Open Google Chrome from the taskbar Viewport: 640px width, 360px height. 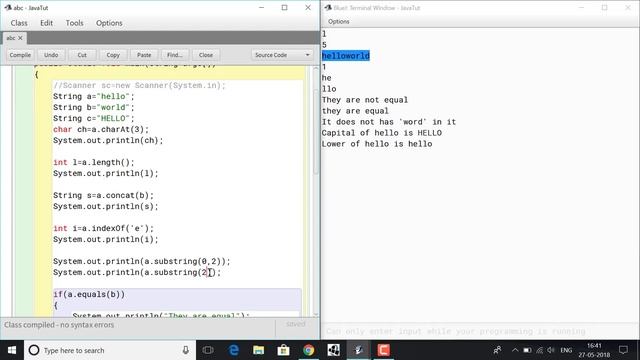coord(309,350)
